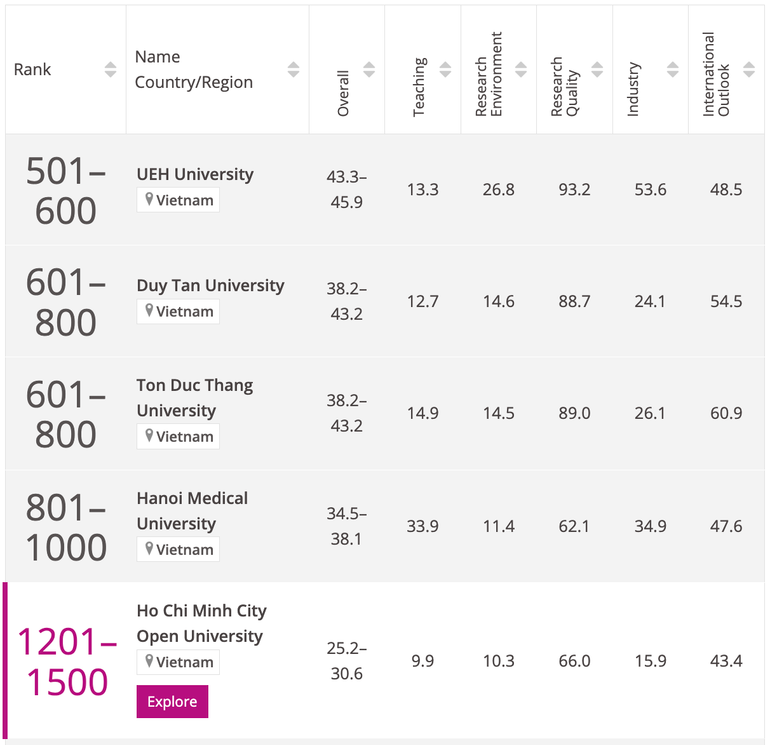770x745 pixels.
Task: Sort by International Outlook arrows
Action: 749,70
